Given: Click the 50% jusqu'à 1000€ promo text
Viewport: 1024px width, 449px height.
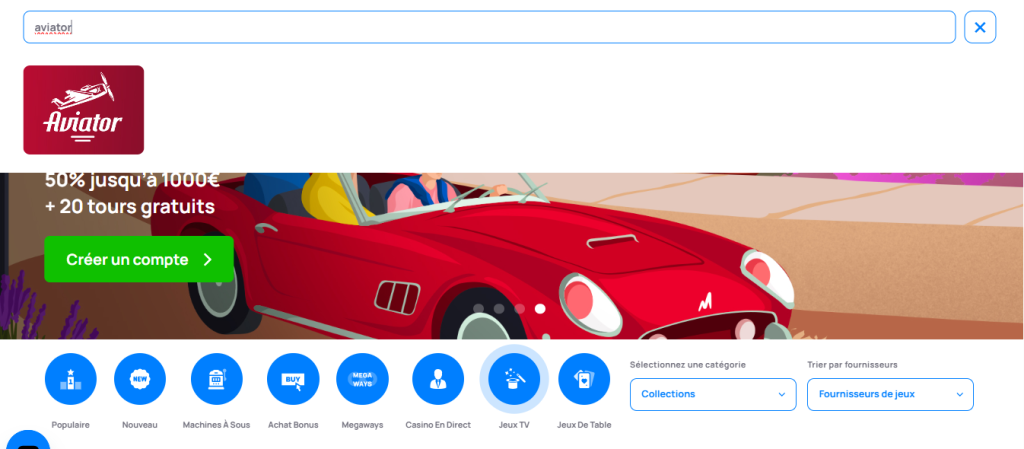Looking at the screenshot, I should (x=132, y=179).
